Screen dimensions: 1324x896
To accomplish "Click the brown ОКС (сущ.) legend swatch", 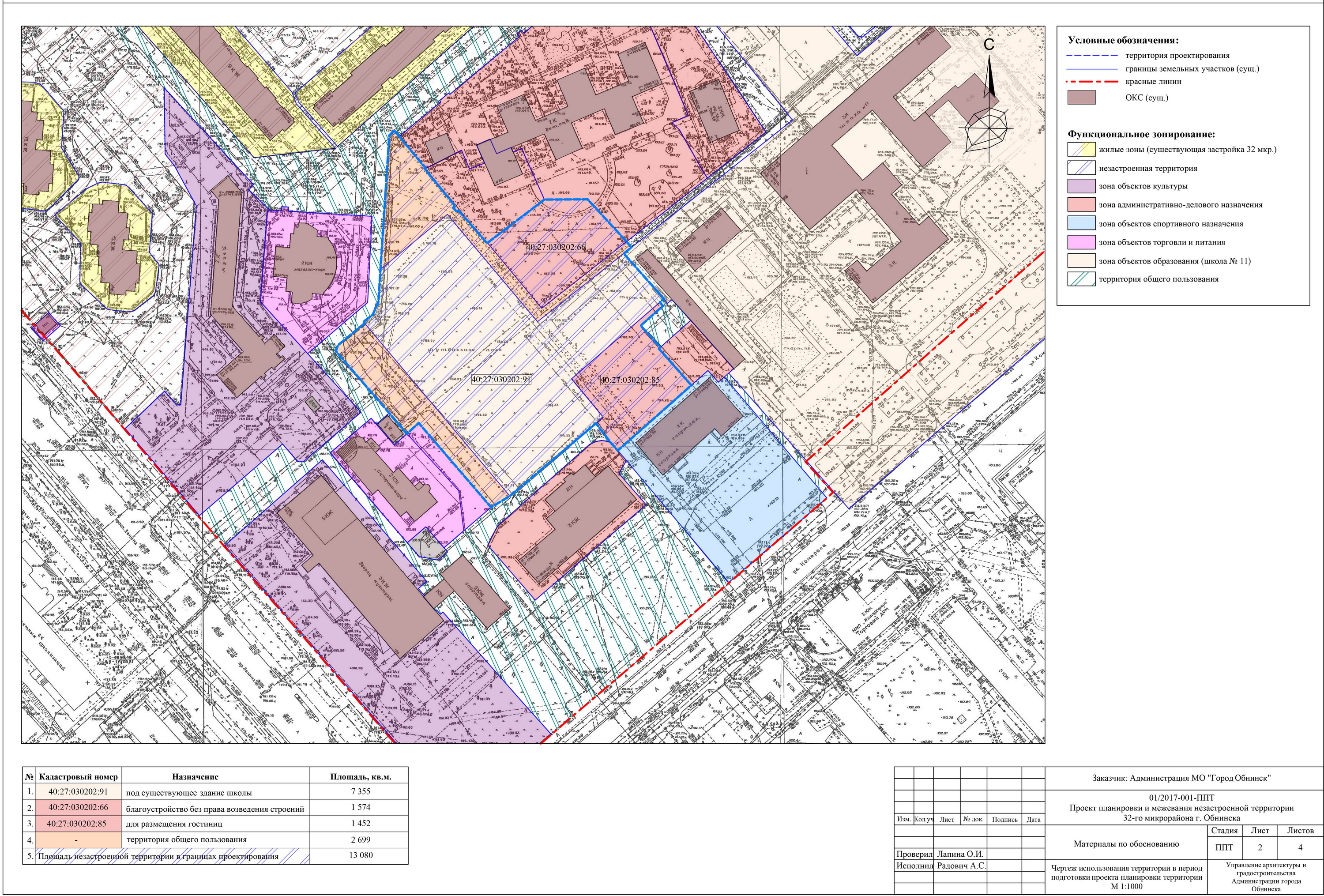I will pos(1081,98).
